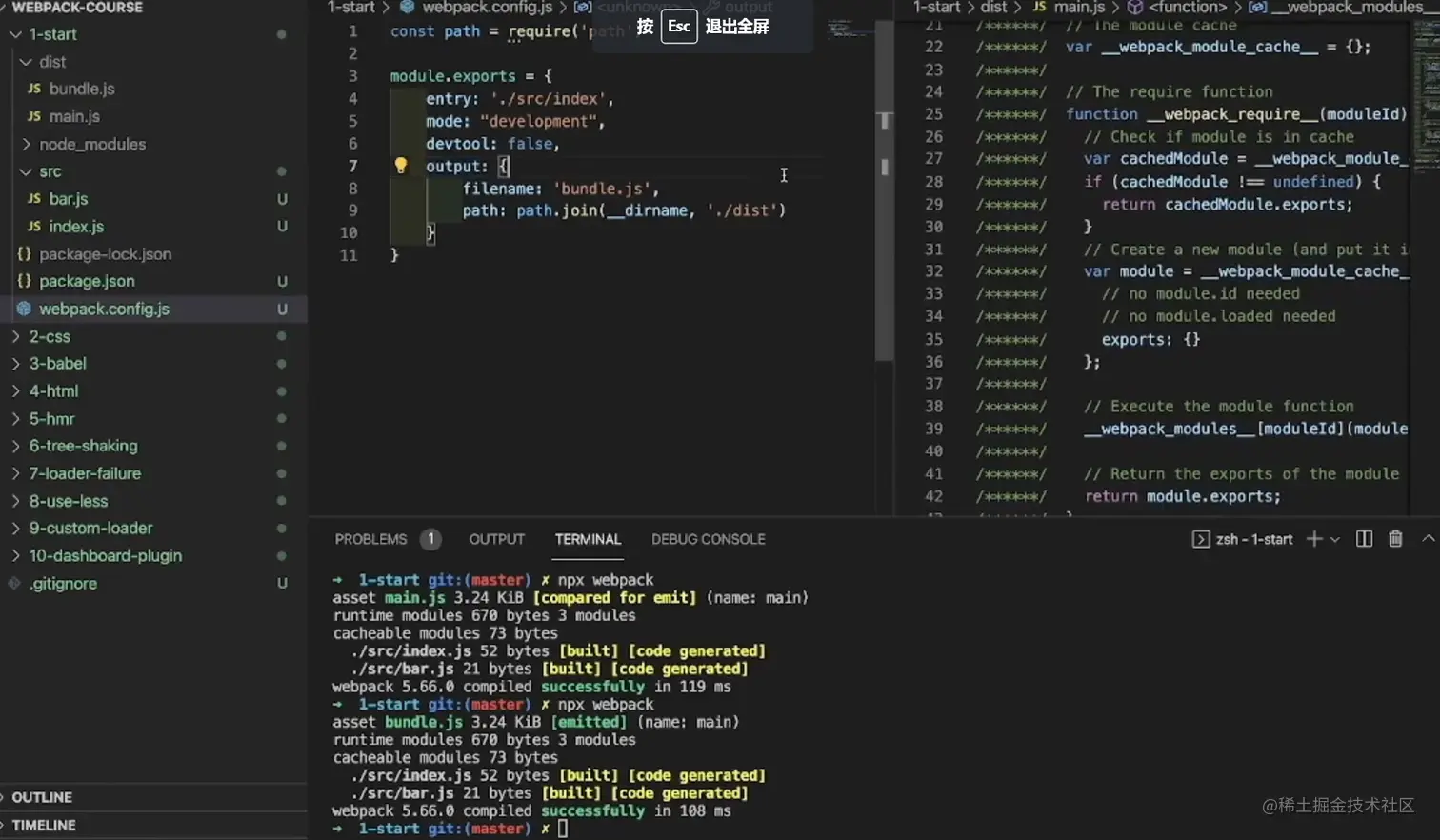Click the symbol icon before __webpack_modules__ breadcrumb
Viewport: 1440px width, 840px height.
(x=1257, y=8)
